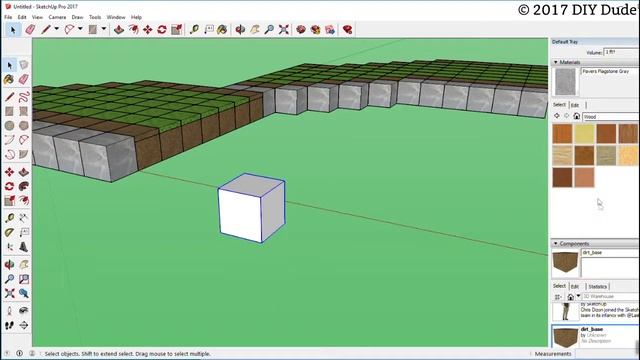Open the Wood material library dropdown
The image size is (640, 360).
click(x=611, y=117)
